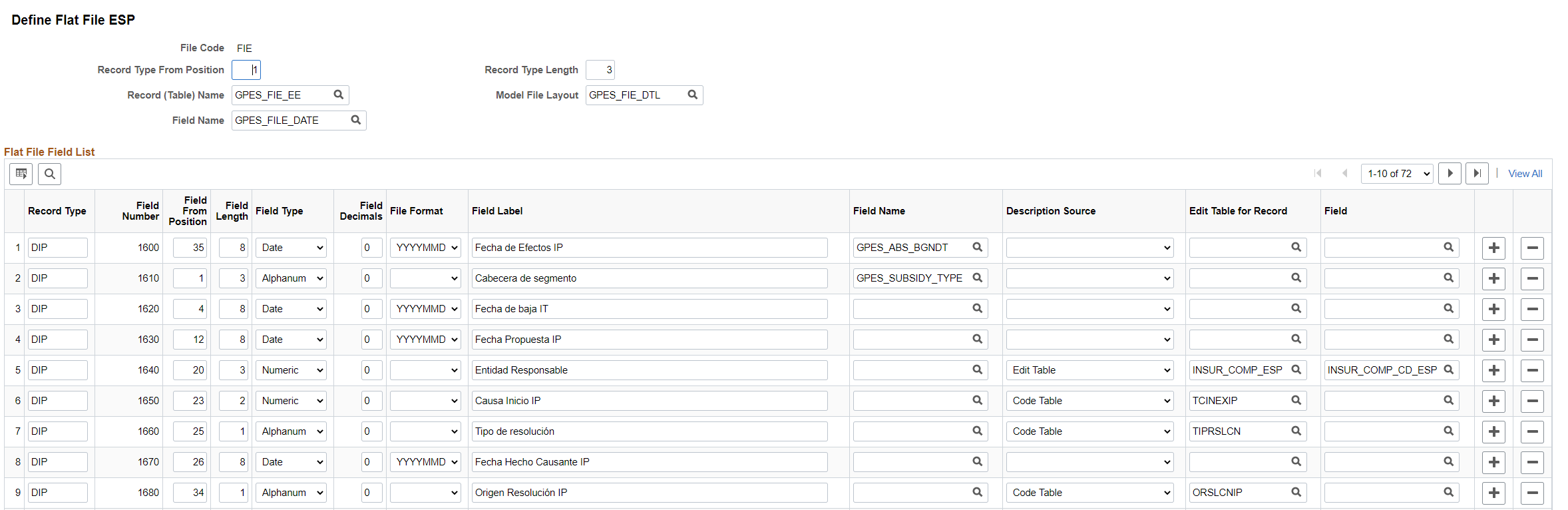Viewport: 1568px width, 510px height.
Task: Open Edit Table lookup for TIPRSLCN
Action: 1296,431
